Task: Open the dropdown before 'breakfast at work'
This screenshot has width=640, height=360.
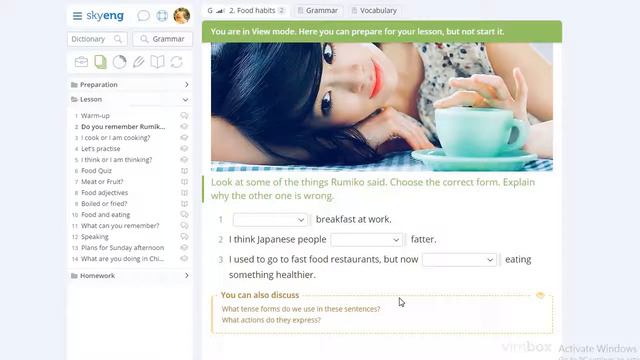Action: point(270,220)
